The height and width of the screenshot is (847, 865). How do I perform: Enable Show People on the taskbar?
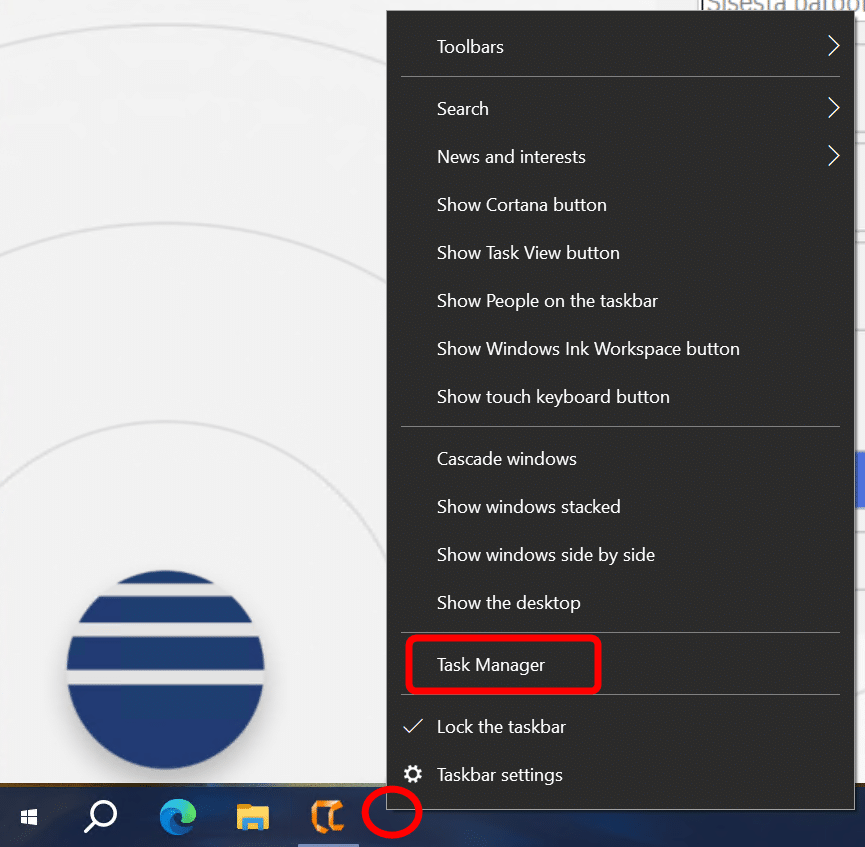pyautogui.click(x=547, y=301)
